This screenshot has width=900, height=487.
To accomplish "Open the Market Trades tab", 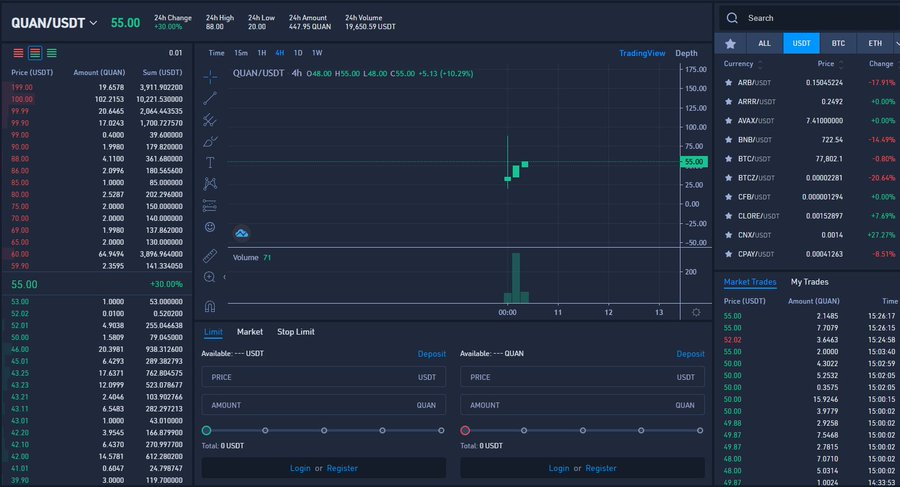I will tap(750, 282).
